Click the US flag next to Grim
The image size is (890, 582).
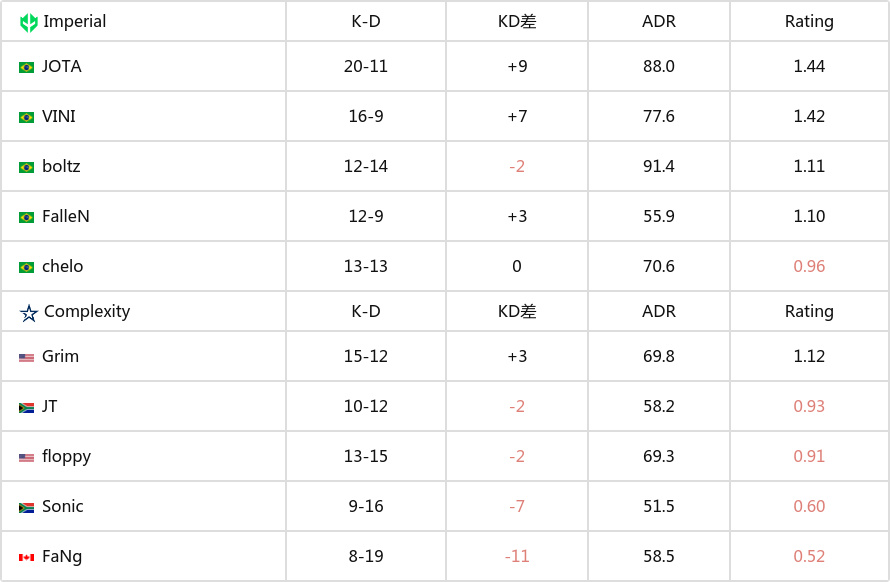26,358
